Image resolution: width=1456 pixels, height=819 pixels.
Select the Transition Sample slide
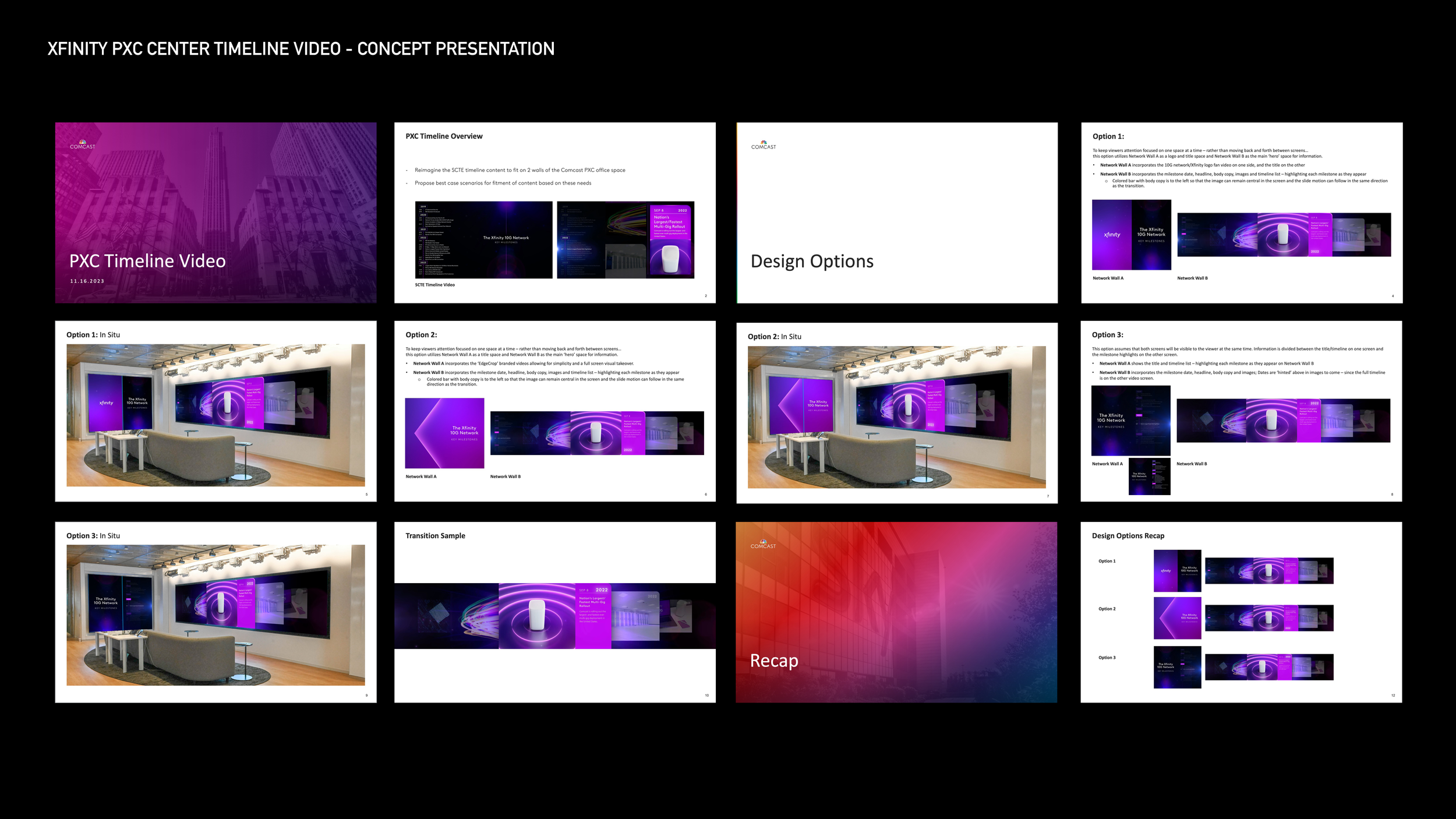(555, 612)
